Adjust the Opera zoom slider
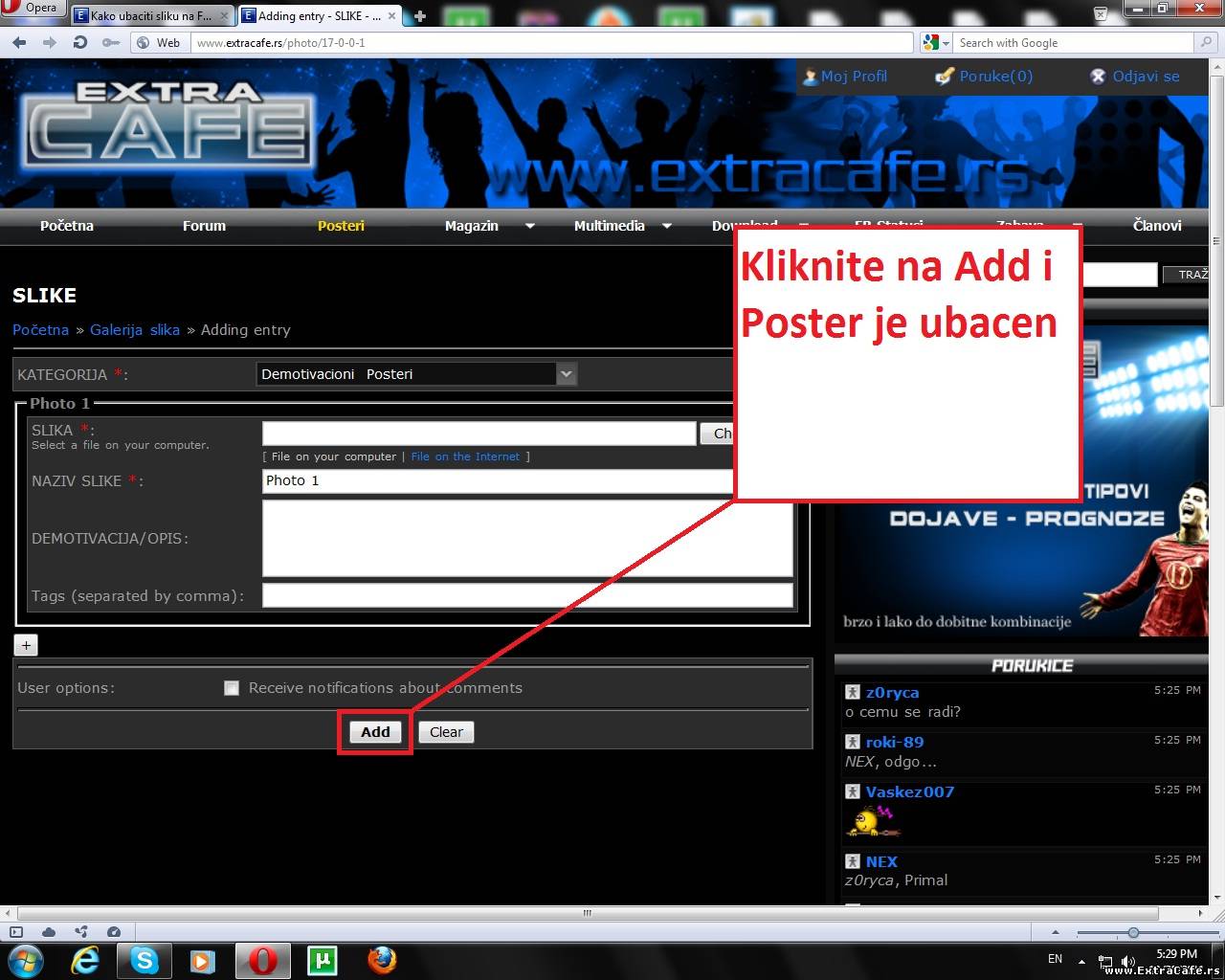1225x980 pixels. coord(1133,932)
